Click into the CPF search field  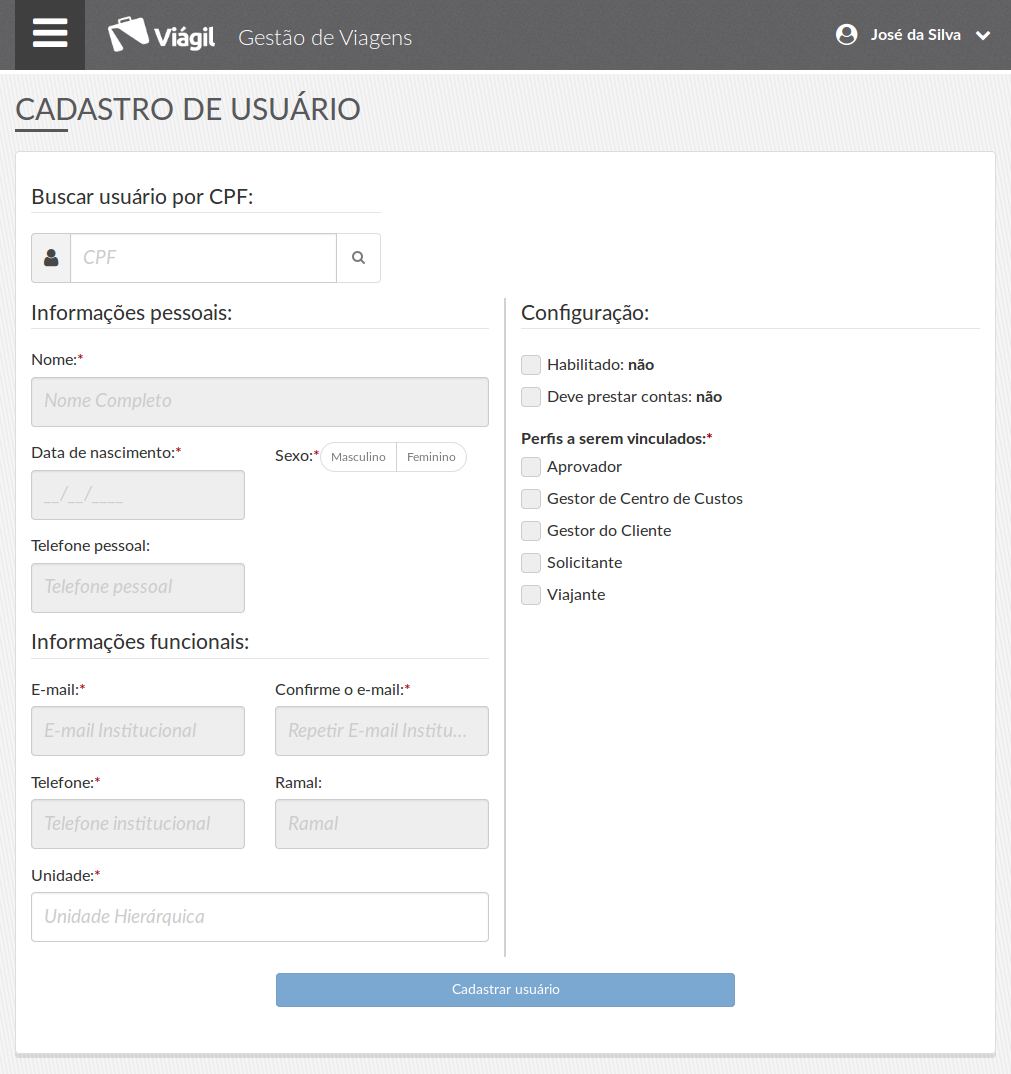point(203,258)
